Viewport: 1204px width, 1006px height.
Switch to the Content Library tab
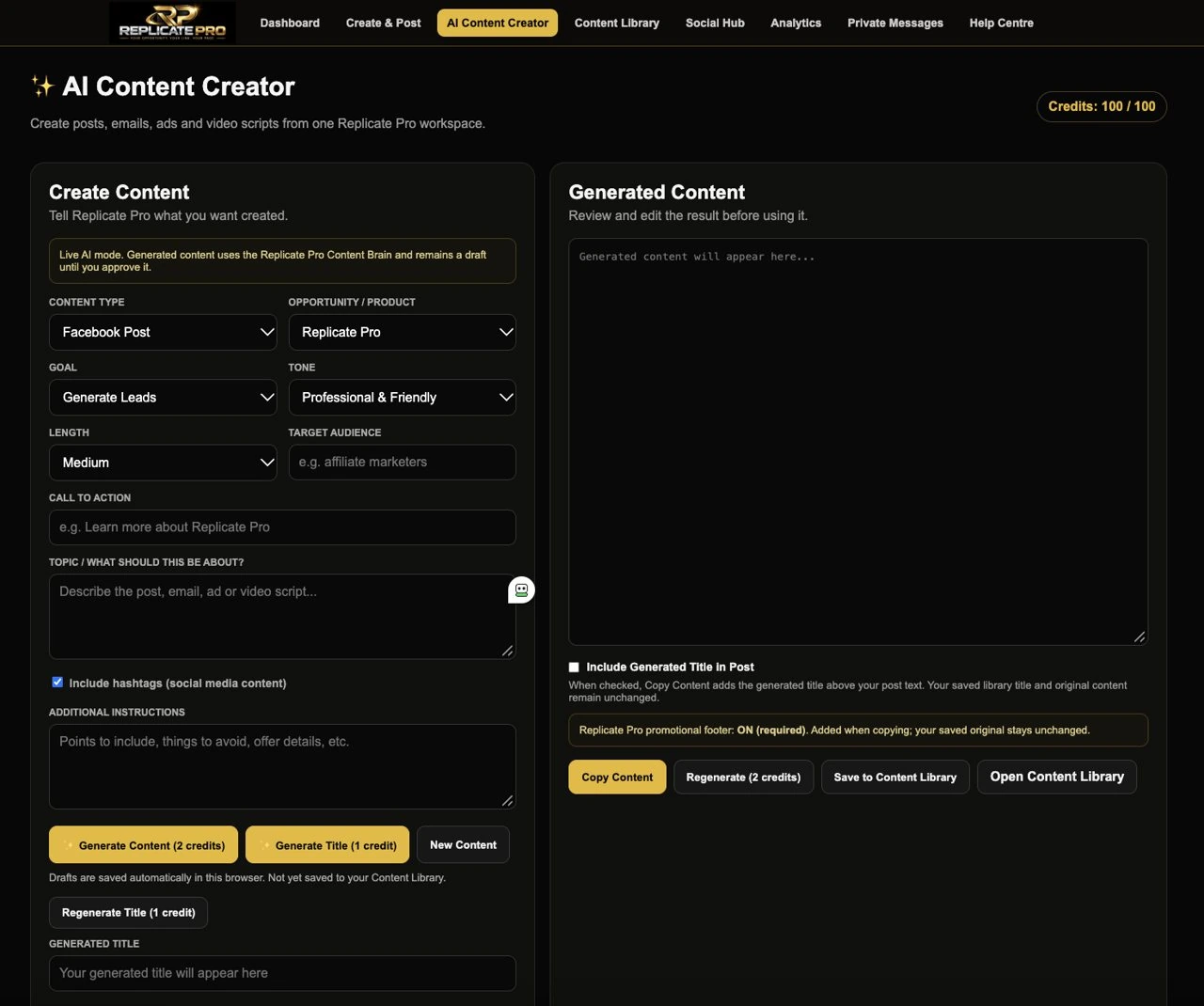[x=617, y=23]
